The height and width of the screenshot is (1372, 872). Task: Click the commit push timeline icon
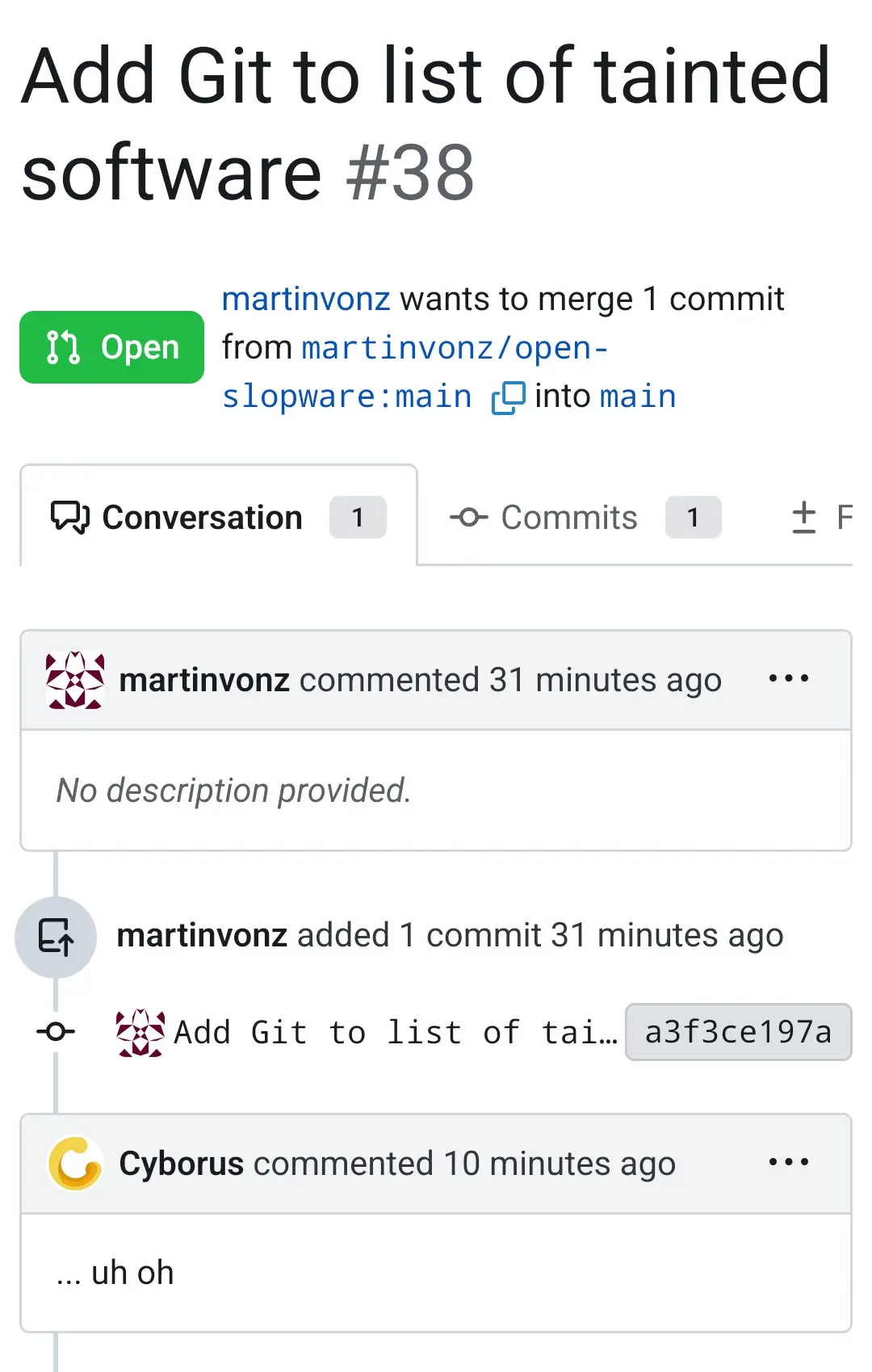56,937
